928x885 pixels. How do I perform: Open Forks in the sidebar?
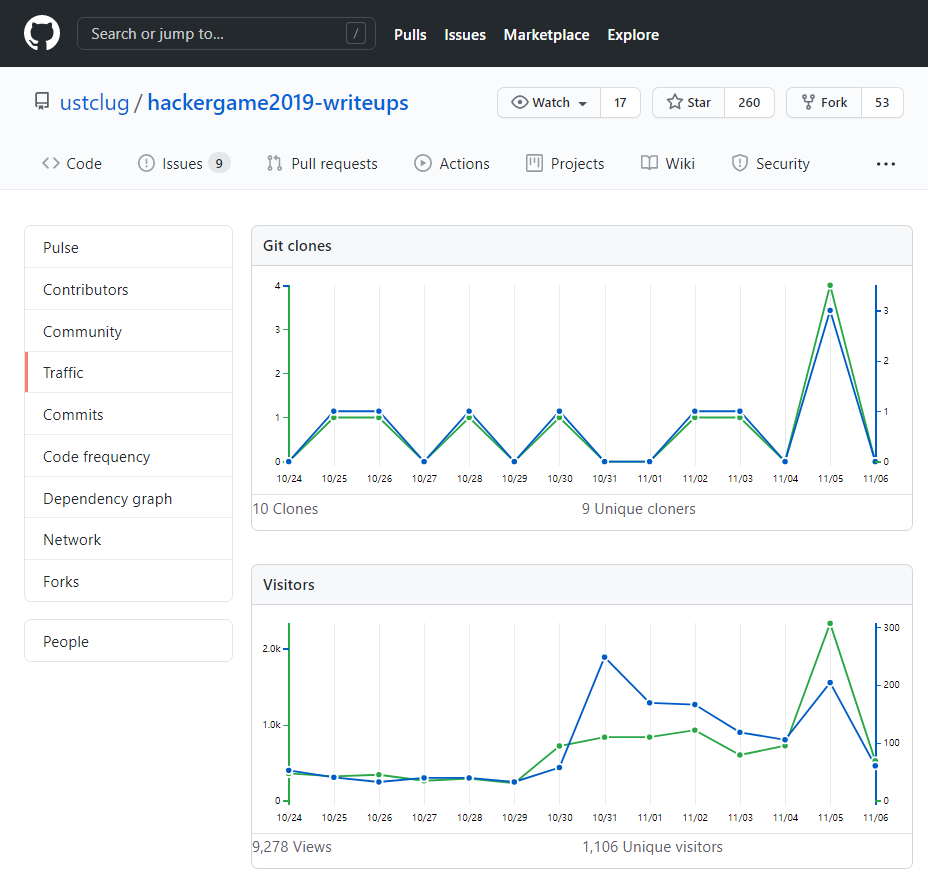tap(128, 581)
